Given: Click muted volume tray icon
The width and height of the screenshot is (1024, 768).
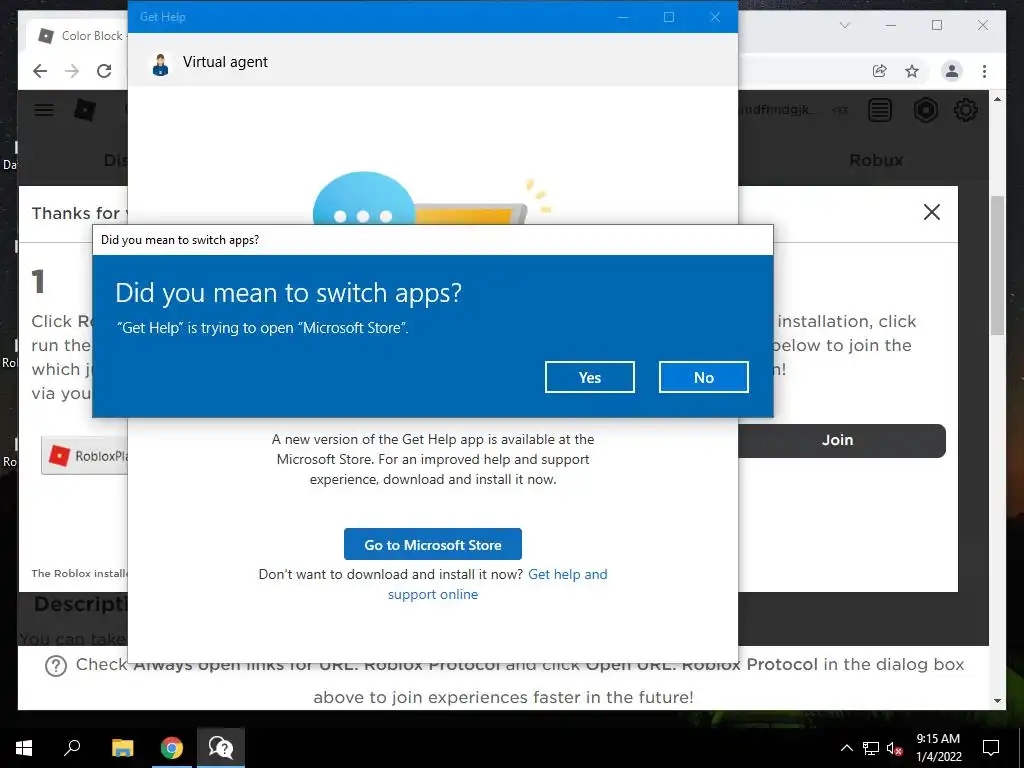Looking at the screenshot, I should tap(895, 748).
